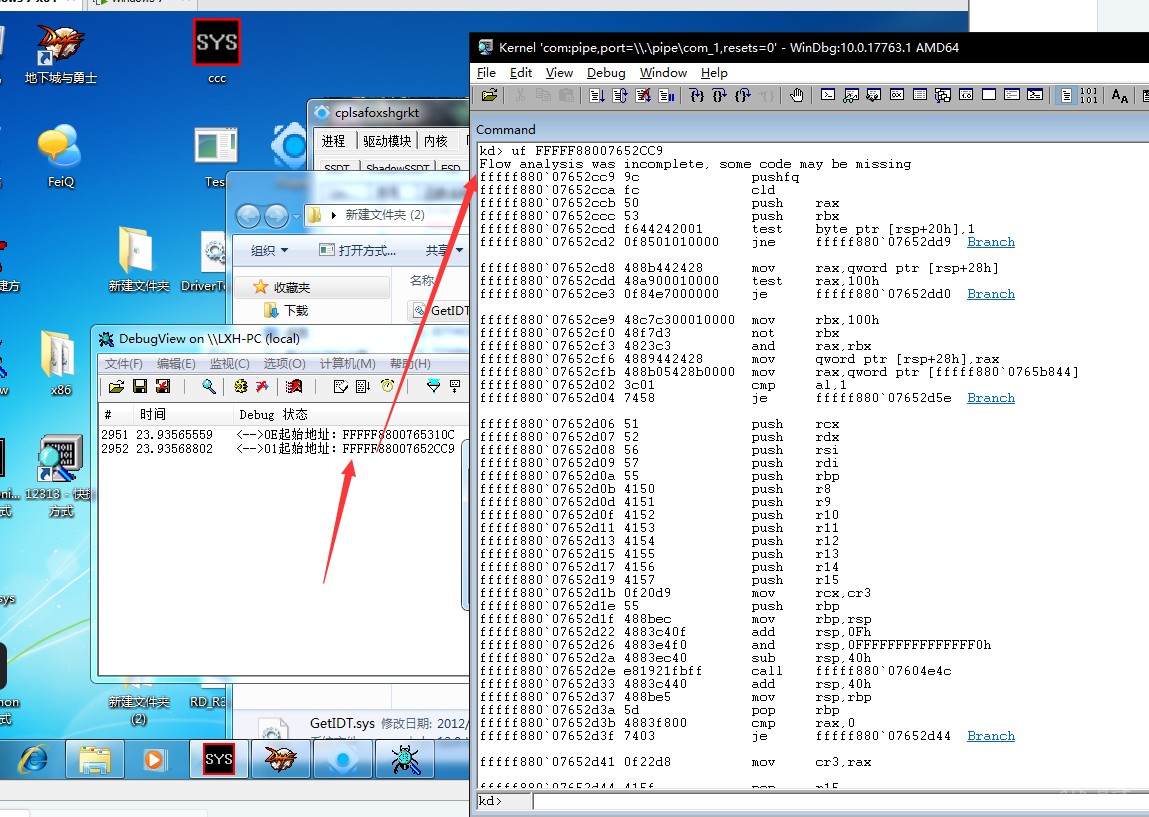Click media player icon in taskbar
This screenshot has height=817, width=1149.
tap(154, 759)
